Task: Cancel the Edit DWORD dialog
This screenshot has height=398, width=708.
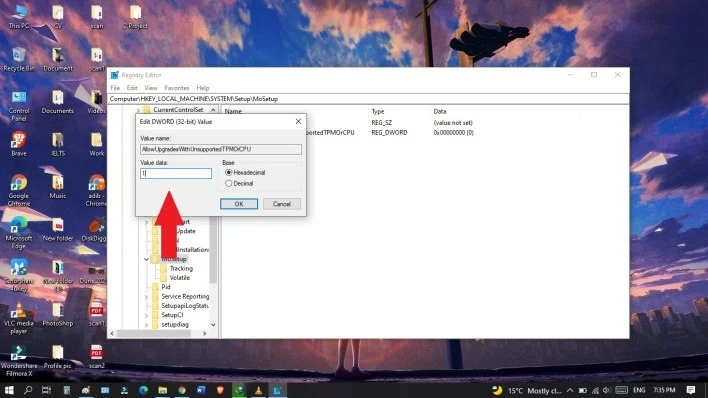Action: click(281, 204)
